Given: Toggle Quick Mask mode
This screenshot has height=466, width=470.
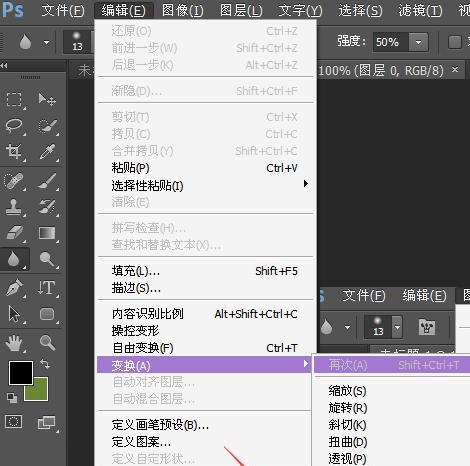Looking at the screenshot, I should pos(14,422).
